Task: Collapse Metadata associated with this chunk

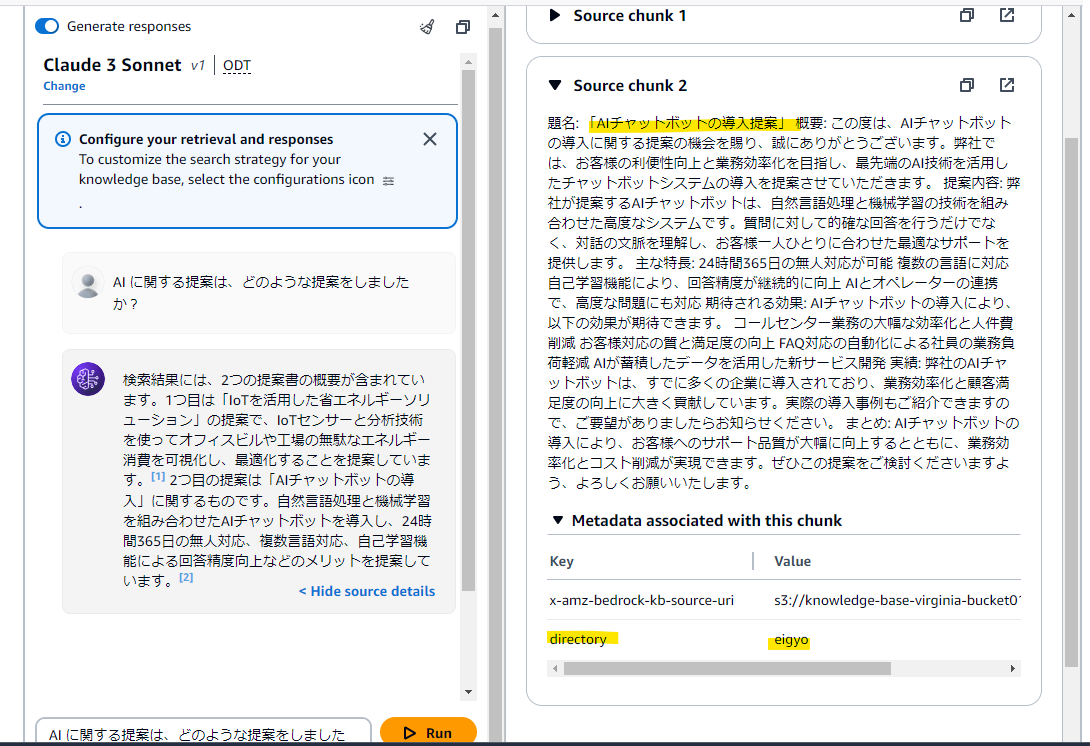Action: point(558,520)
